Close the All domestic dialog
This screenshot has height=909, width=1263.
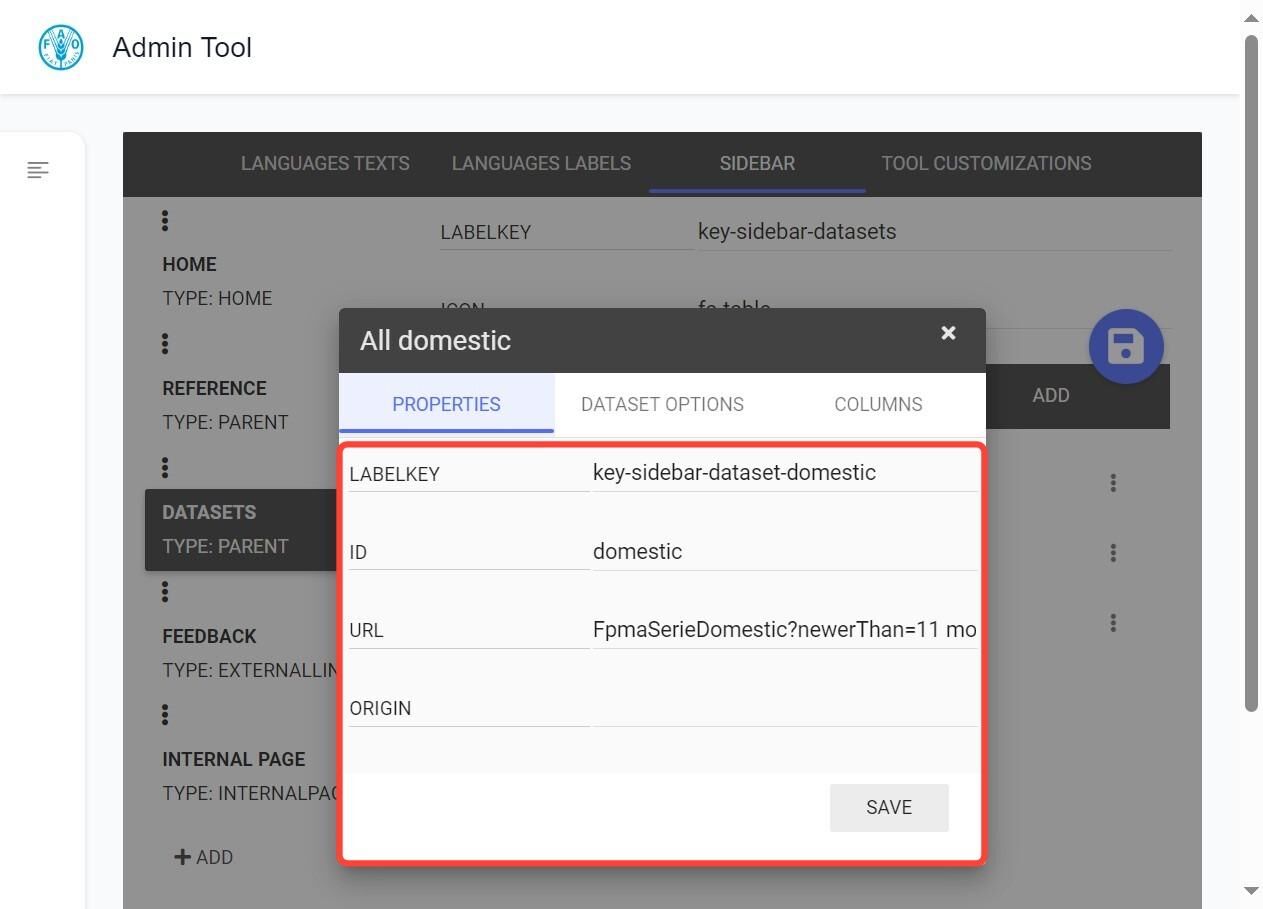[948, 333]
